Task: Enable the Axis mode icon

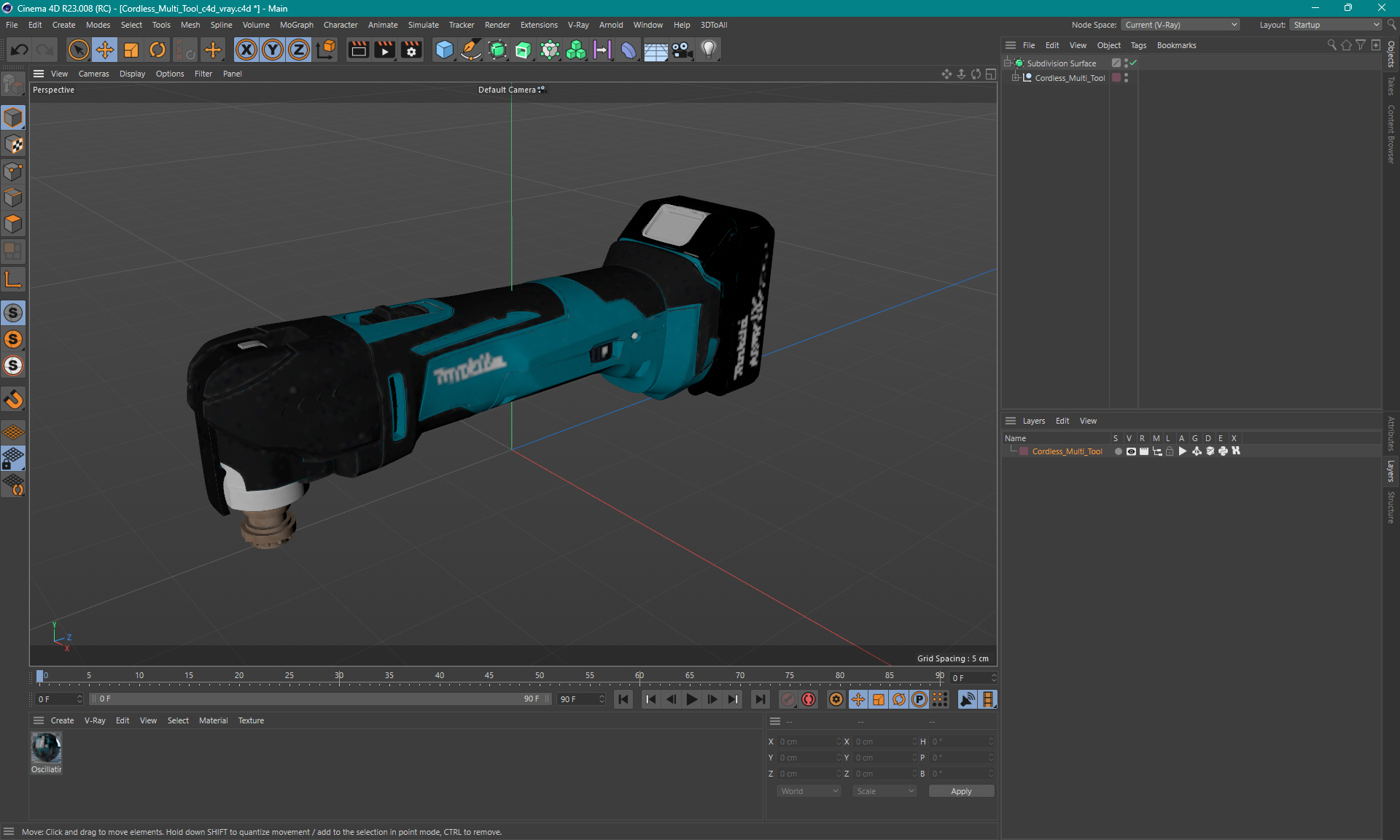Action: (x=13, y=280)
